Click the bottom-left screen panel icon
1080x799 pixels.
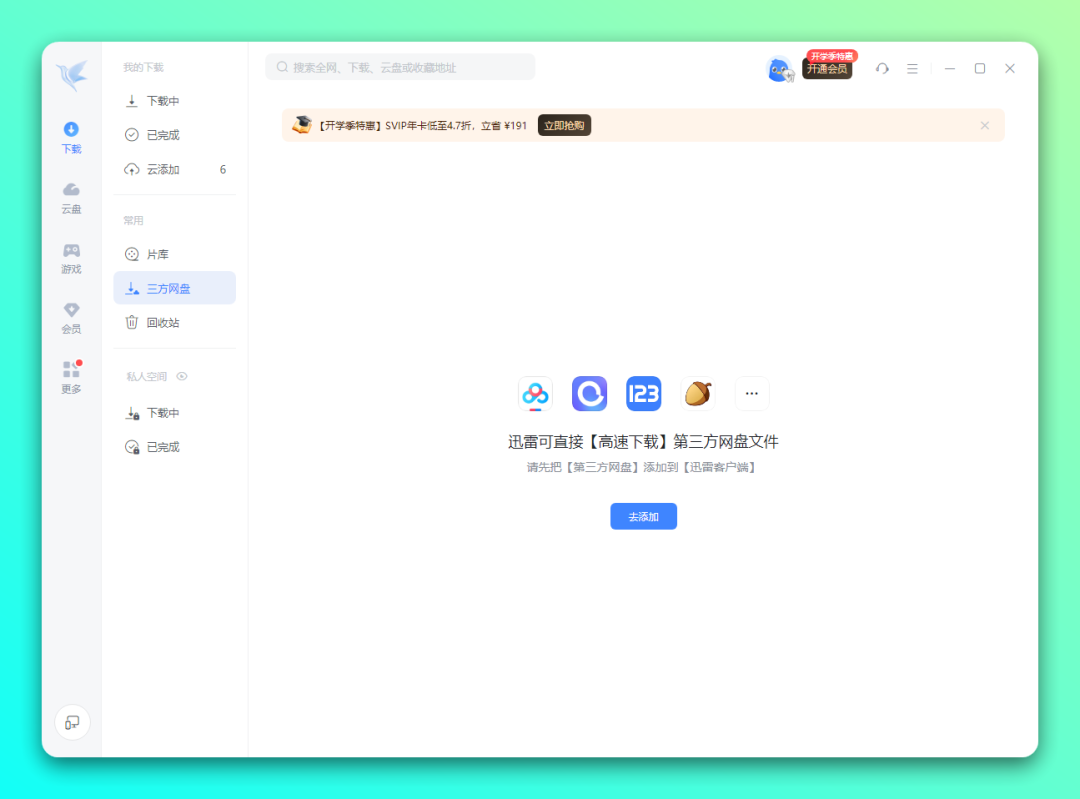pos(72,722)
